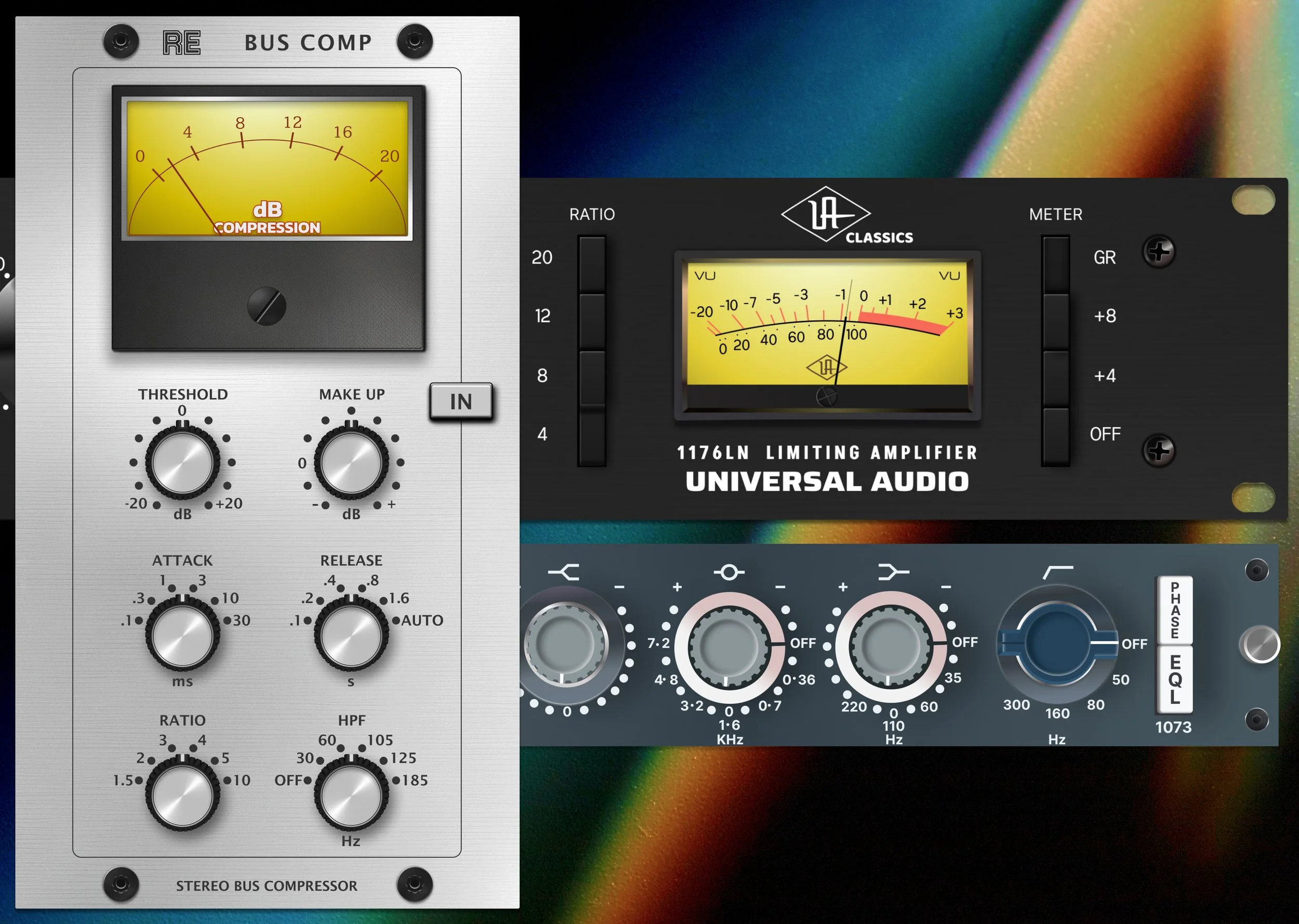1299x924 pixels.
Task: Click the high-pass filter slope symbol
Action: point(1058,571)
